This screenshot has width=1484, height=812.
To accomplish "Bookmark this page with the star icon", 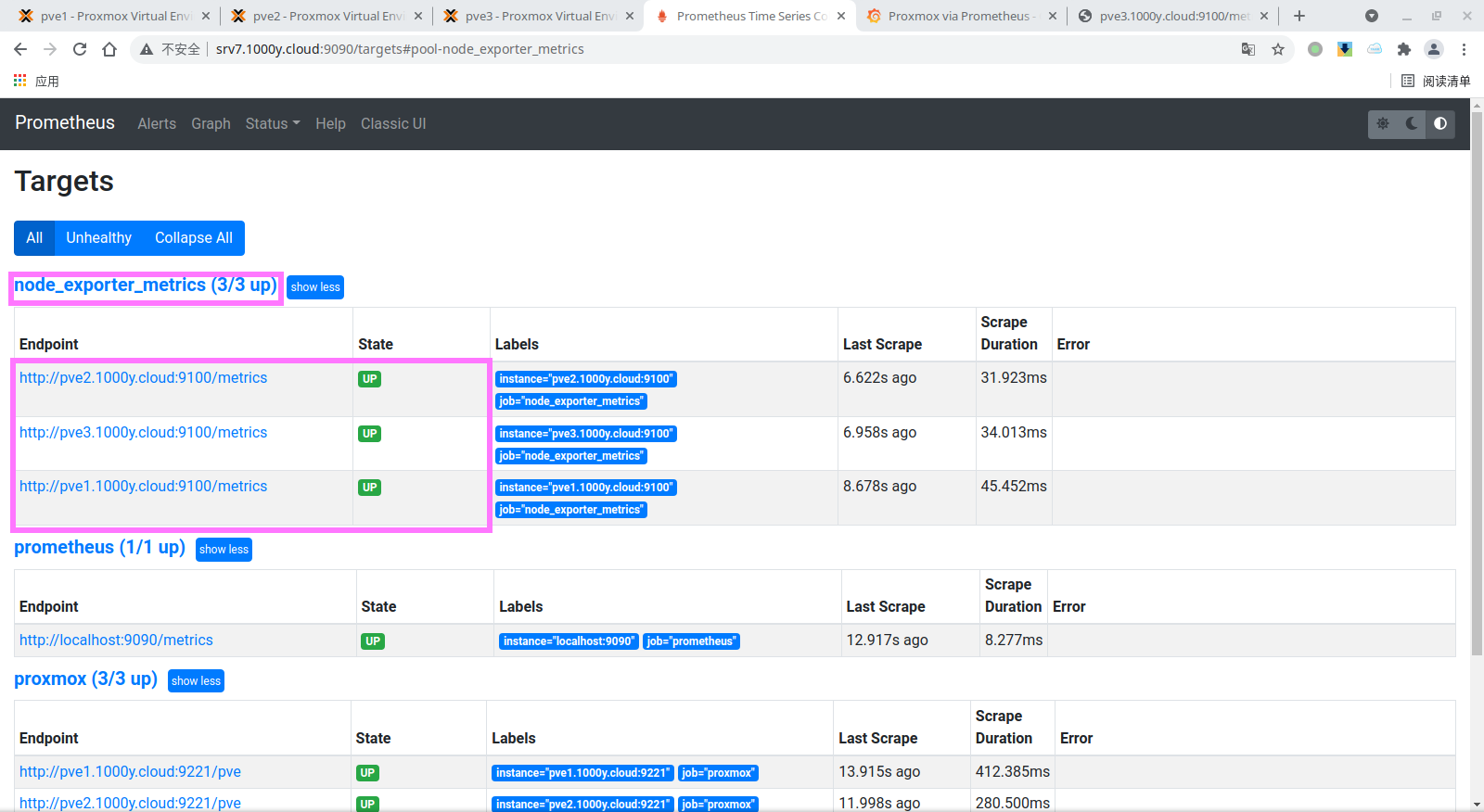I will pyautogui.click(x=1278, y=49).
